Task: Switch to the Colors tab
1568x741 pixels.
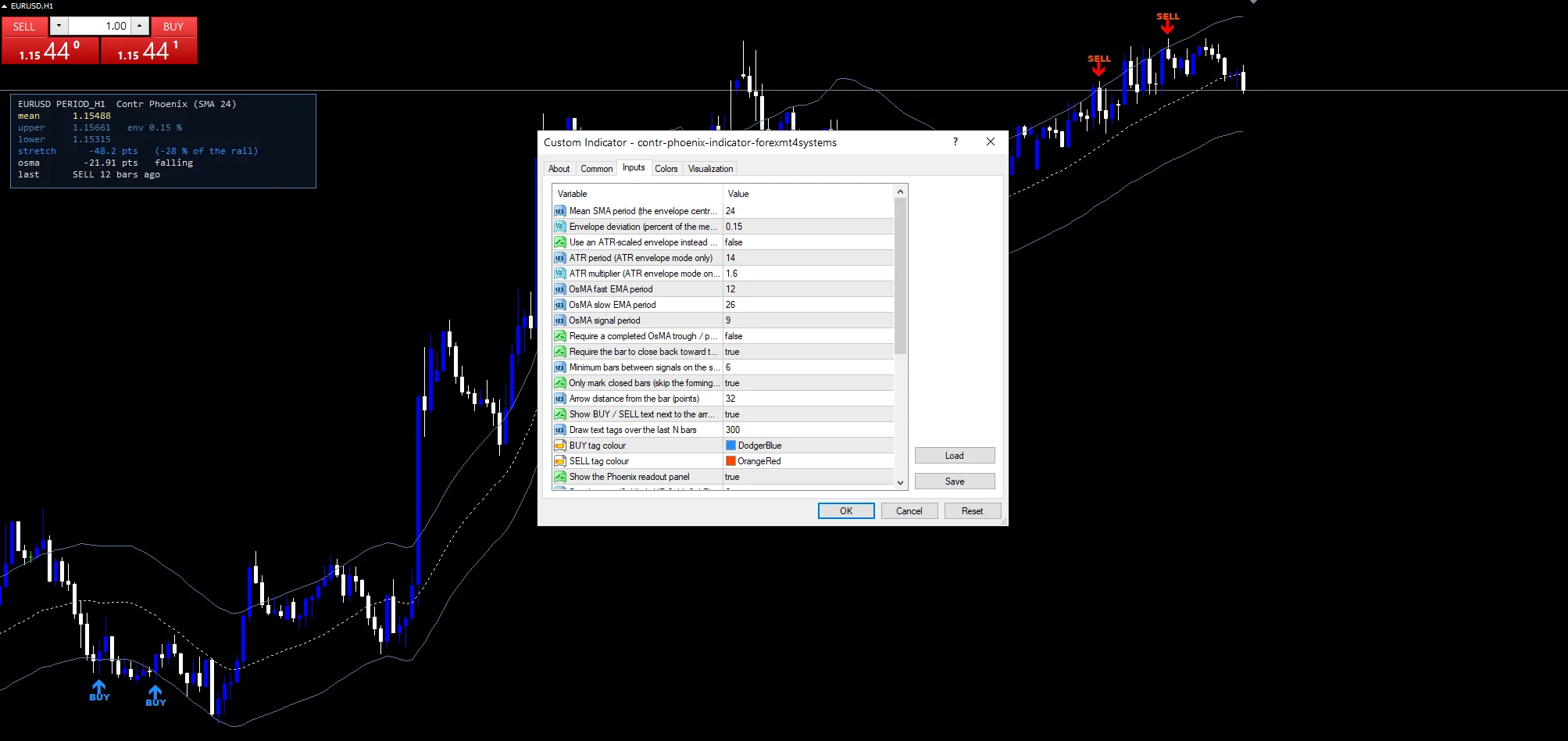Action: click(x=666, y=169)
